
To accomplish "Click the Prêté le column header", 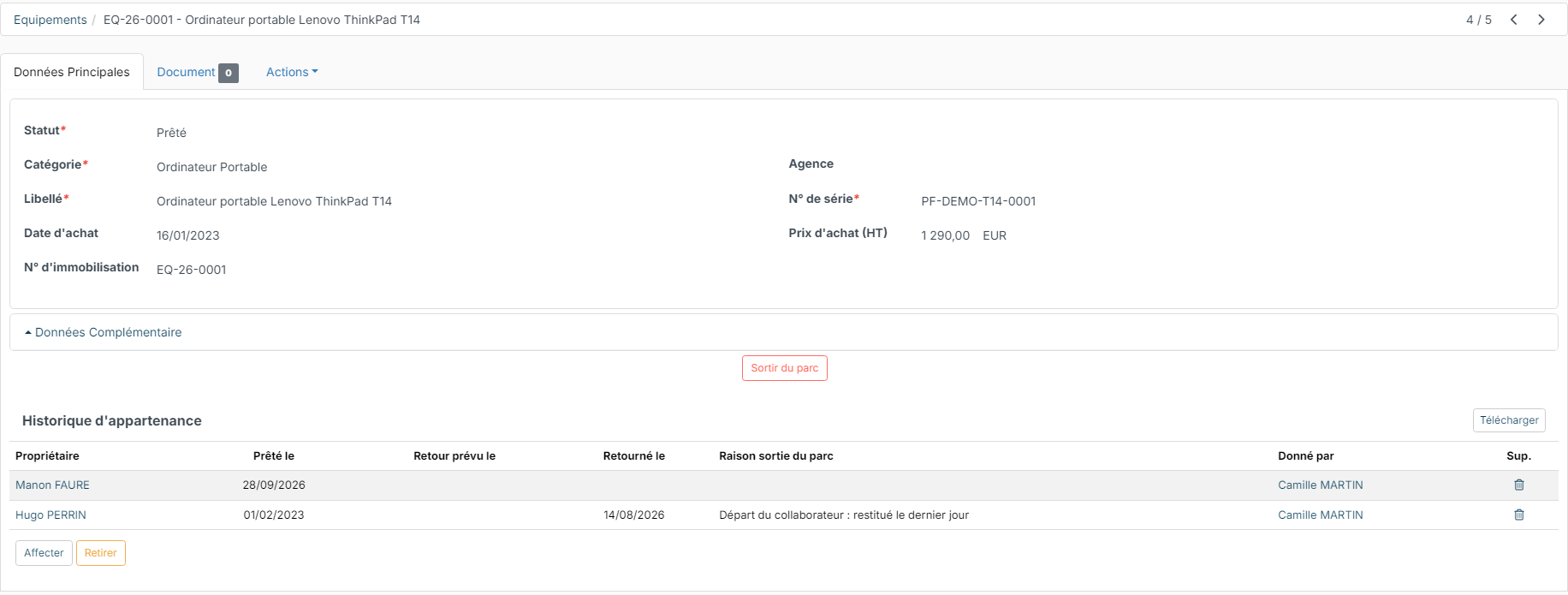I will pyautogui.click(x=274, y=455).
